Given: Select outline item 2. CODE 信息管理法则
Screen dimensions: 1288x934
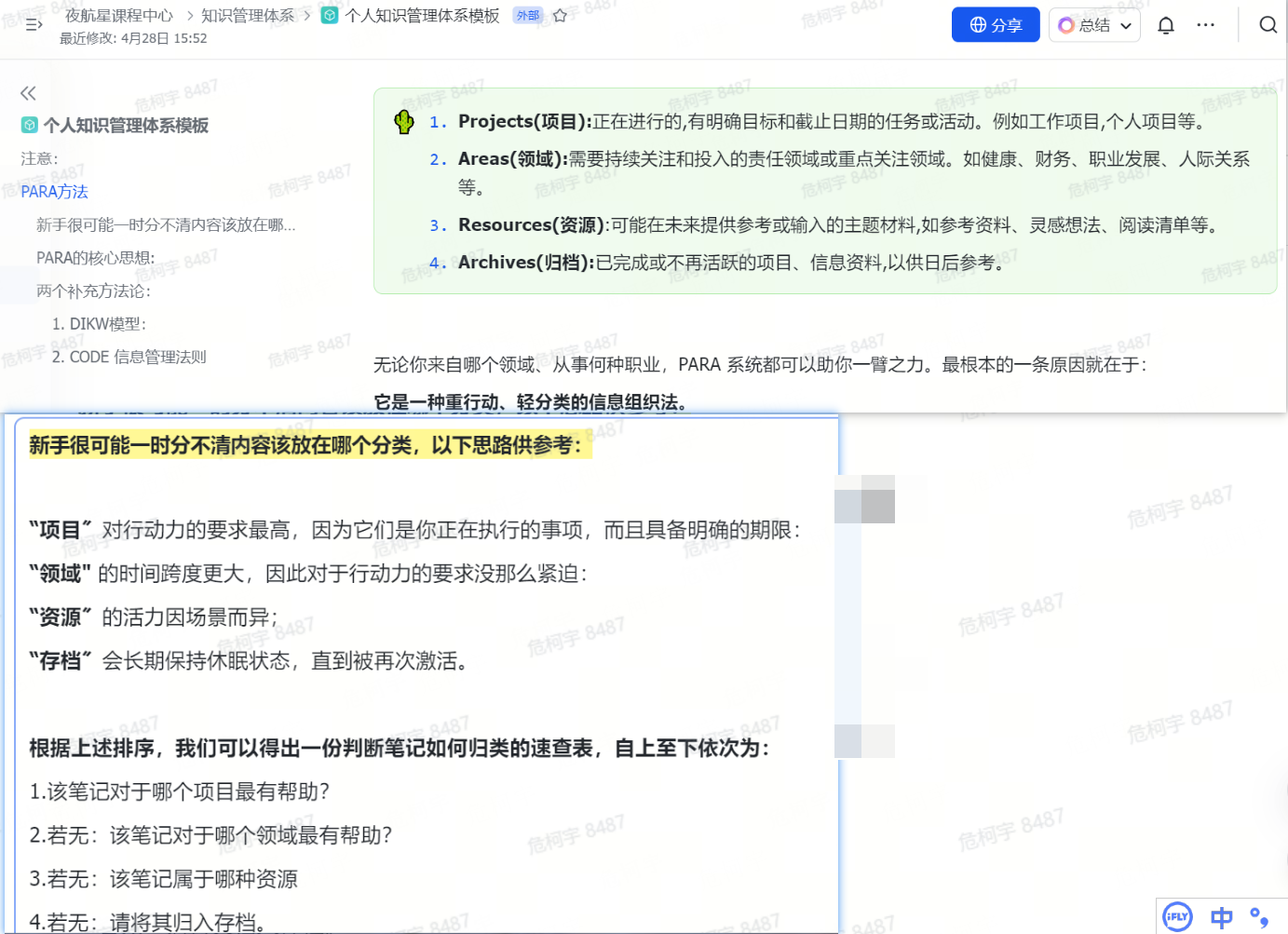Looking at the screenshot, I should click(x=129, y=357).
